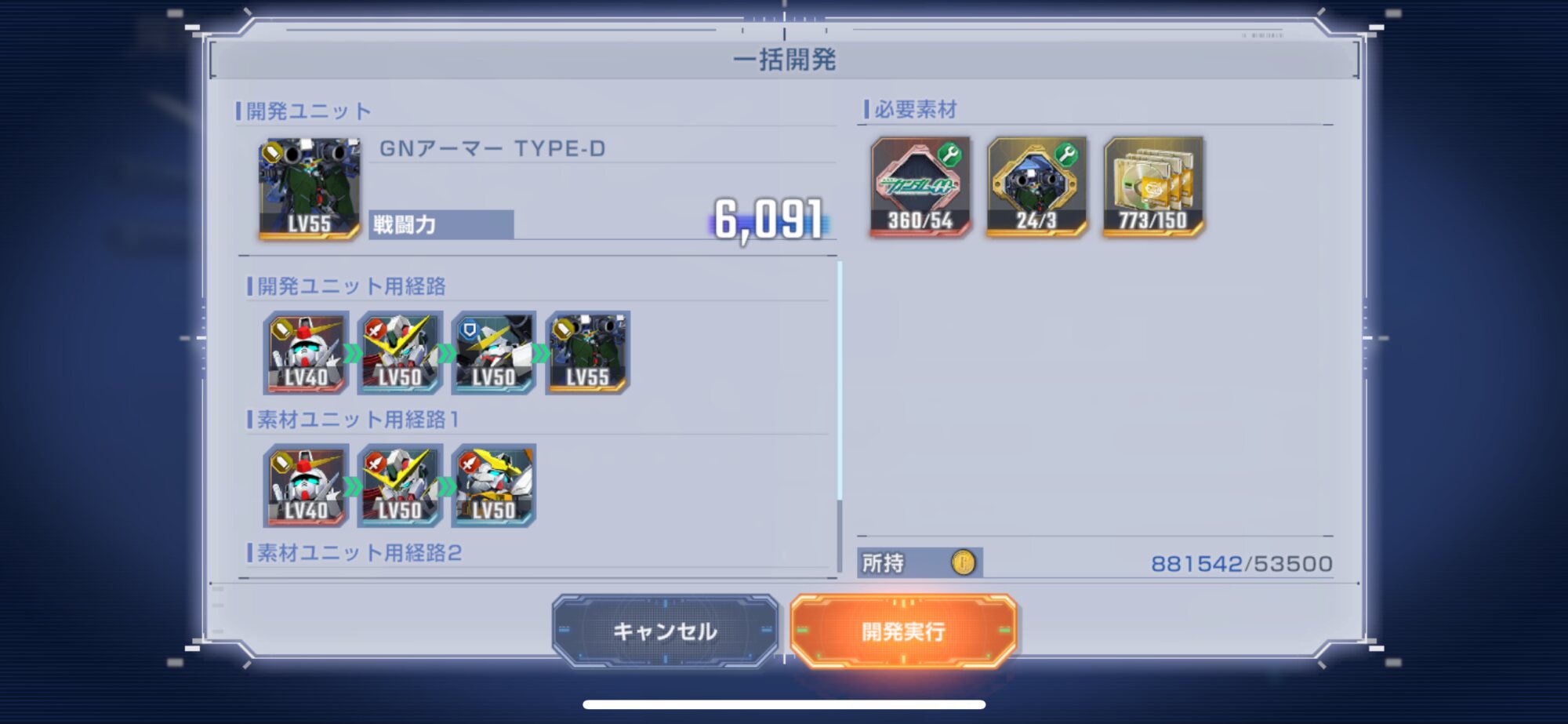Select the blueprint material showing 24/3
This screenshot has height=724, width=1568.
[1036, 187]
